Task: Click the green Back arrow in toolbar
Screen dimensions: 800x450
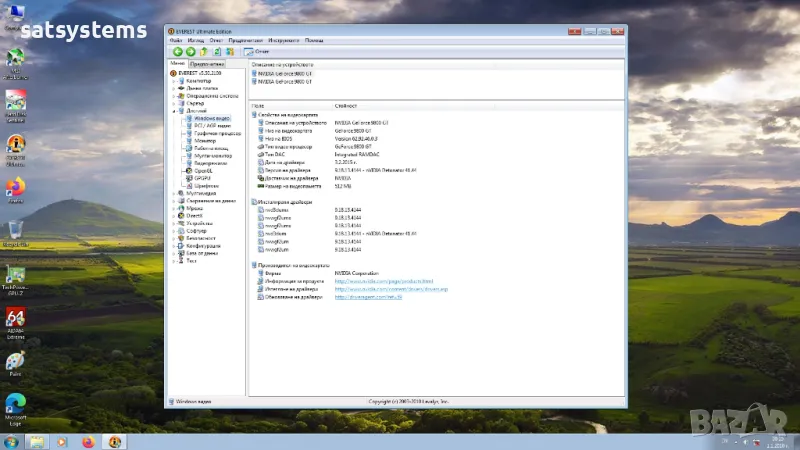Action: click(178, 51)
